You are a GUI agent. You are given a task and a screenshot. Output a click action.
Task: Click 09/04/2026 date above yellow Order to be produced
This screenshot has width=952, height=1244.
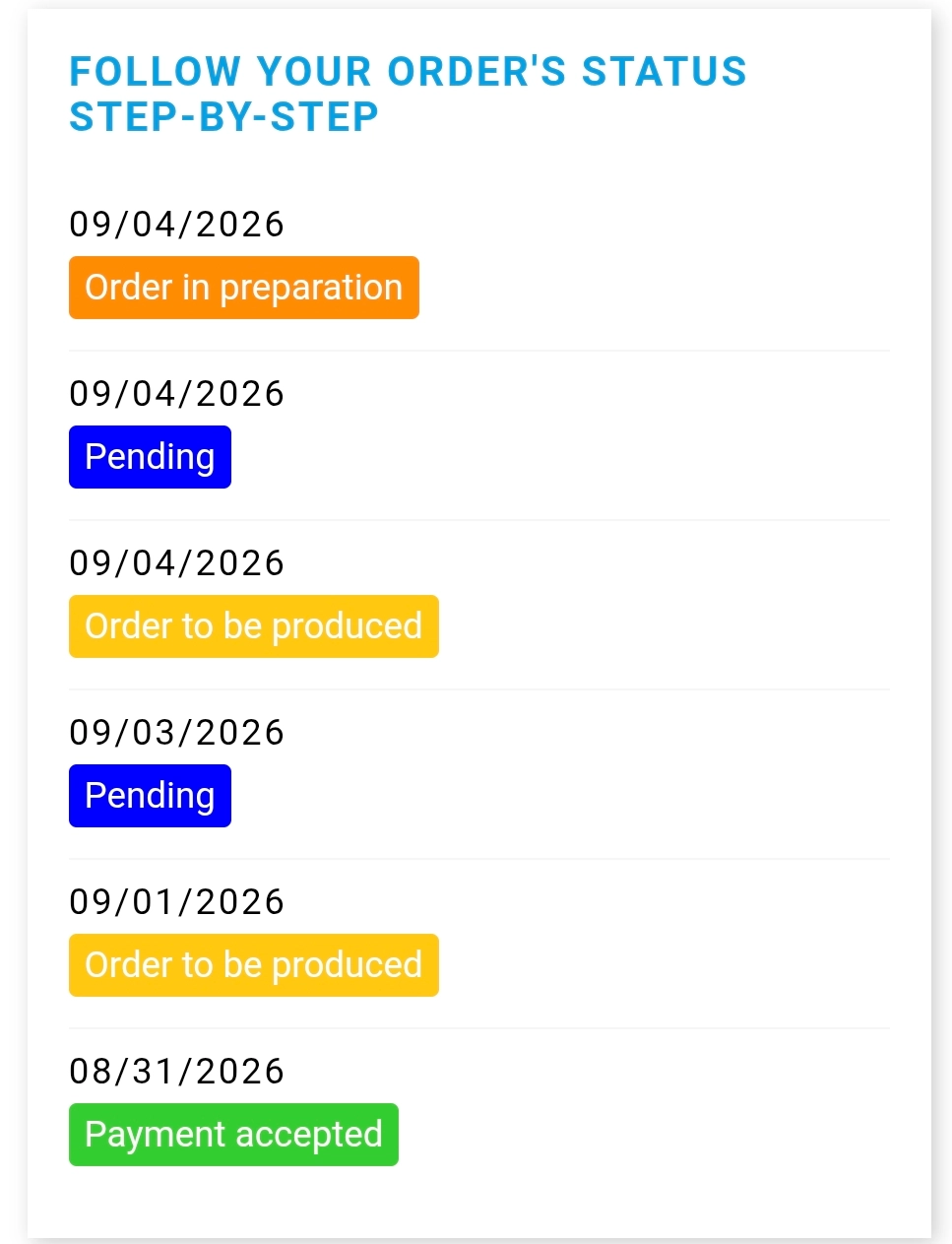coord(176,563)
